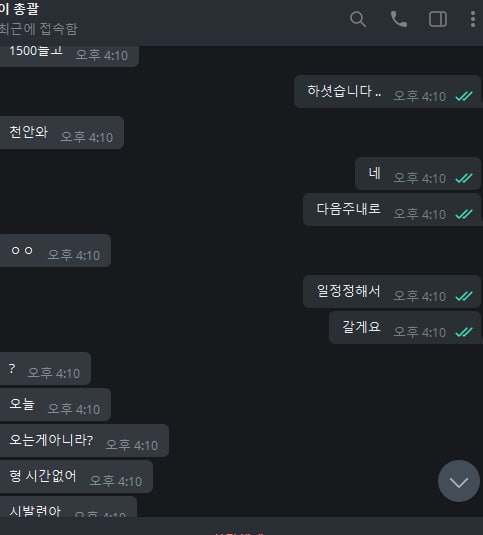
Task: Select the '형 시간없어' message bubble
Action: point(76,477)
